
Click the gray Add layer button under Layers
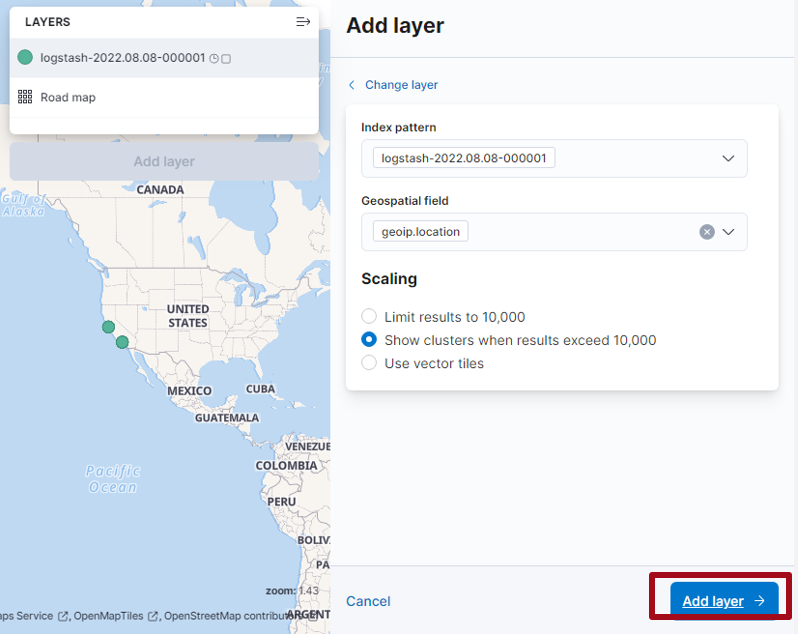[x=164, y=161]
